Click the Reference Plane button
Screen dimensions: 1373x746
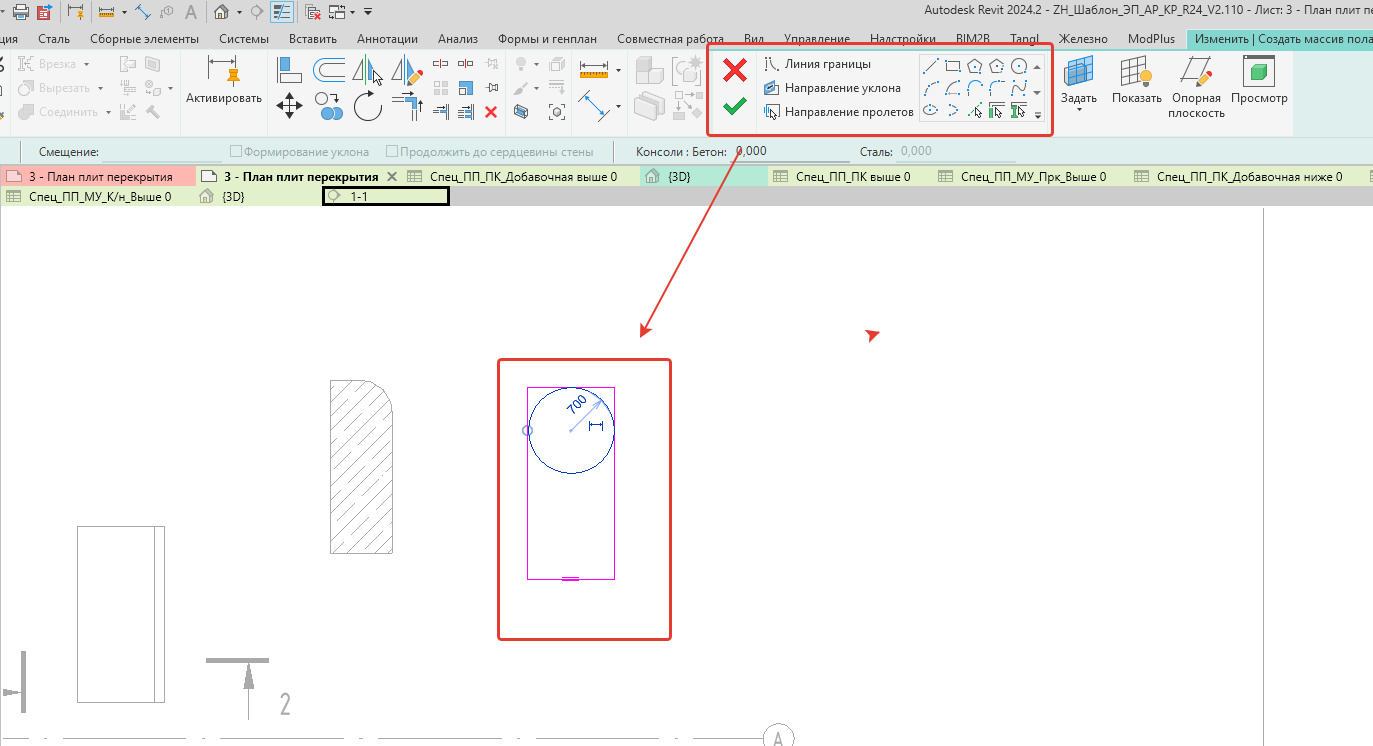pos(1196,87)
